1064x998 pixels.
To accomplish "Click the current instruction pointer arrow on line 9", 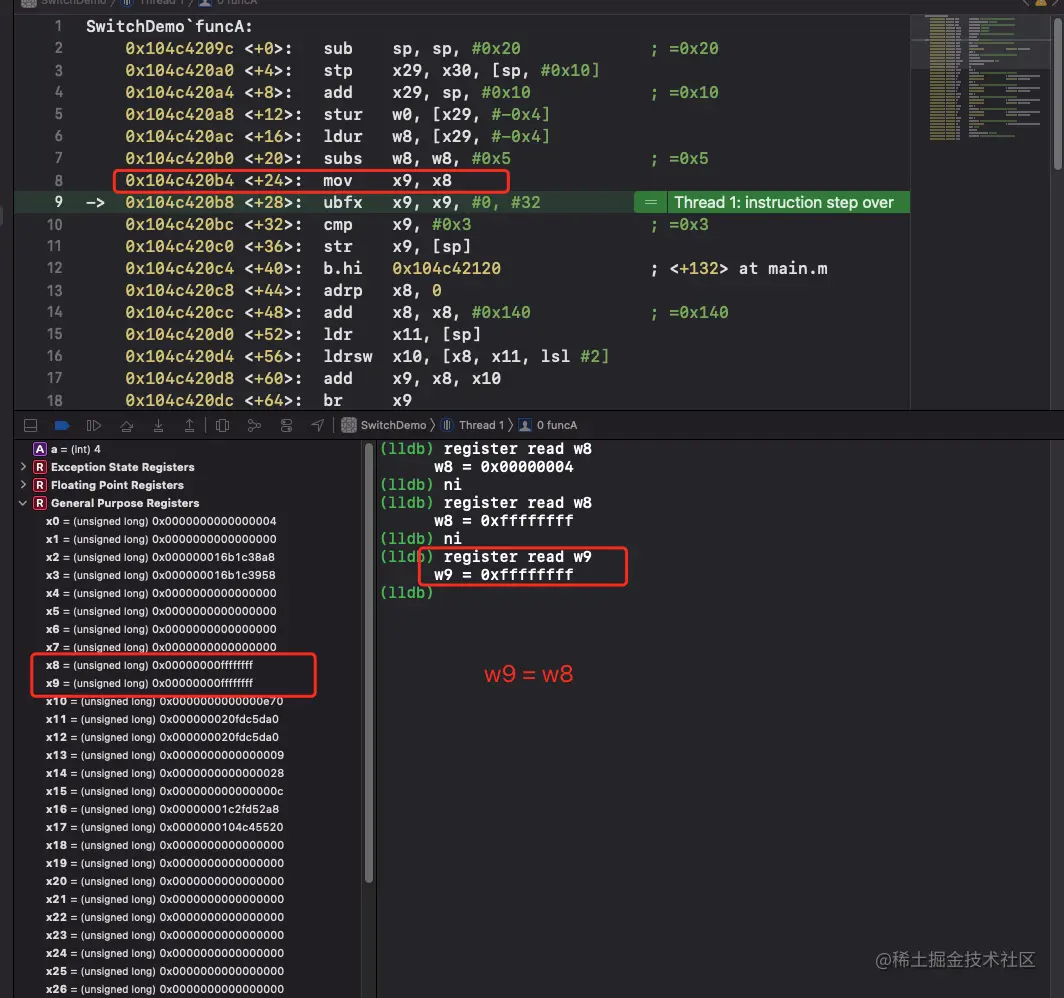I will tap(96, 203).
